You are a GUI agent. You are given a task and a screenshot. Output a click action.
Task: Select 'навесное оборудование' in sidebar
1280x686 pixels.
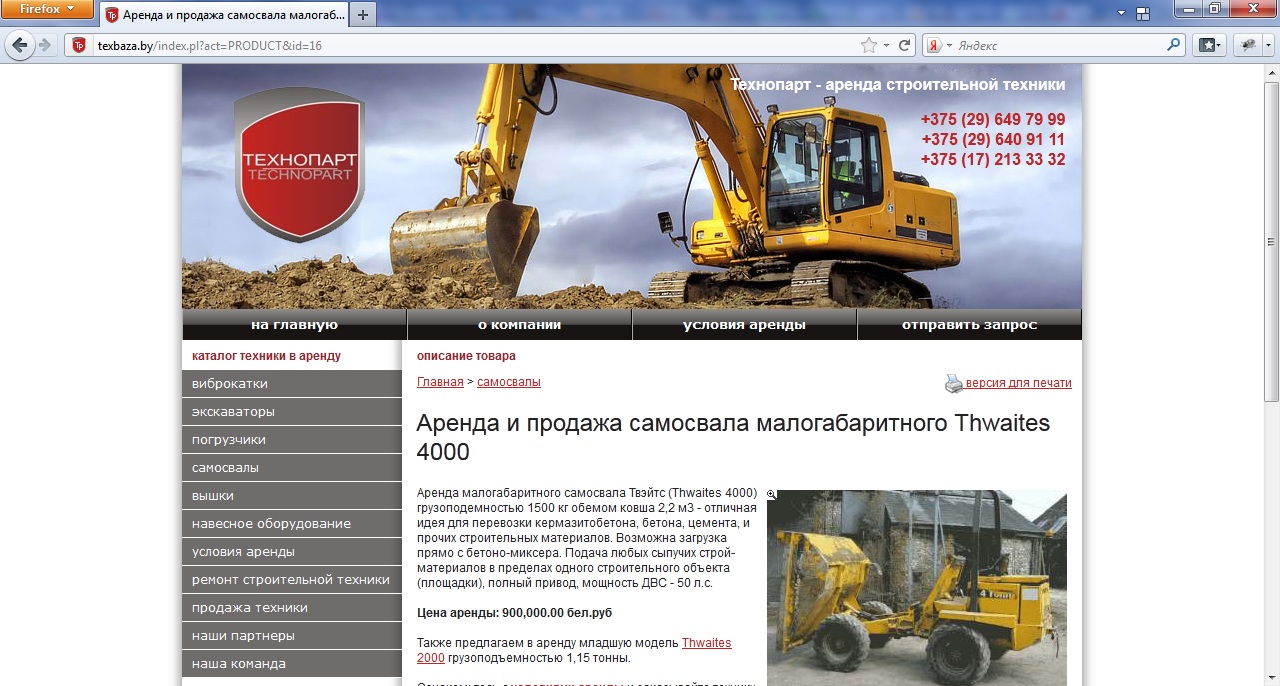[292, 524]
